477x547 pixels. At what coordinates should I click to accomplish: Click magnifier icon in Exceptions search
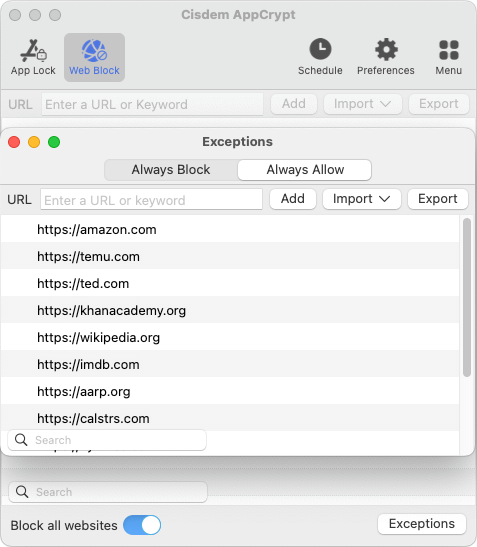tap(21, 440)
